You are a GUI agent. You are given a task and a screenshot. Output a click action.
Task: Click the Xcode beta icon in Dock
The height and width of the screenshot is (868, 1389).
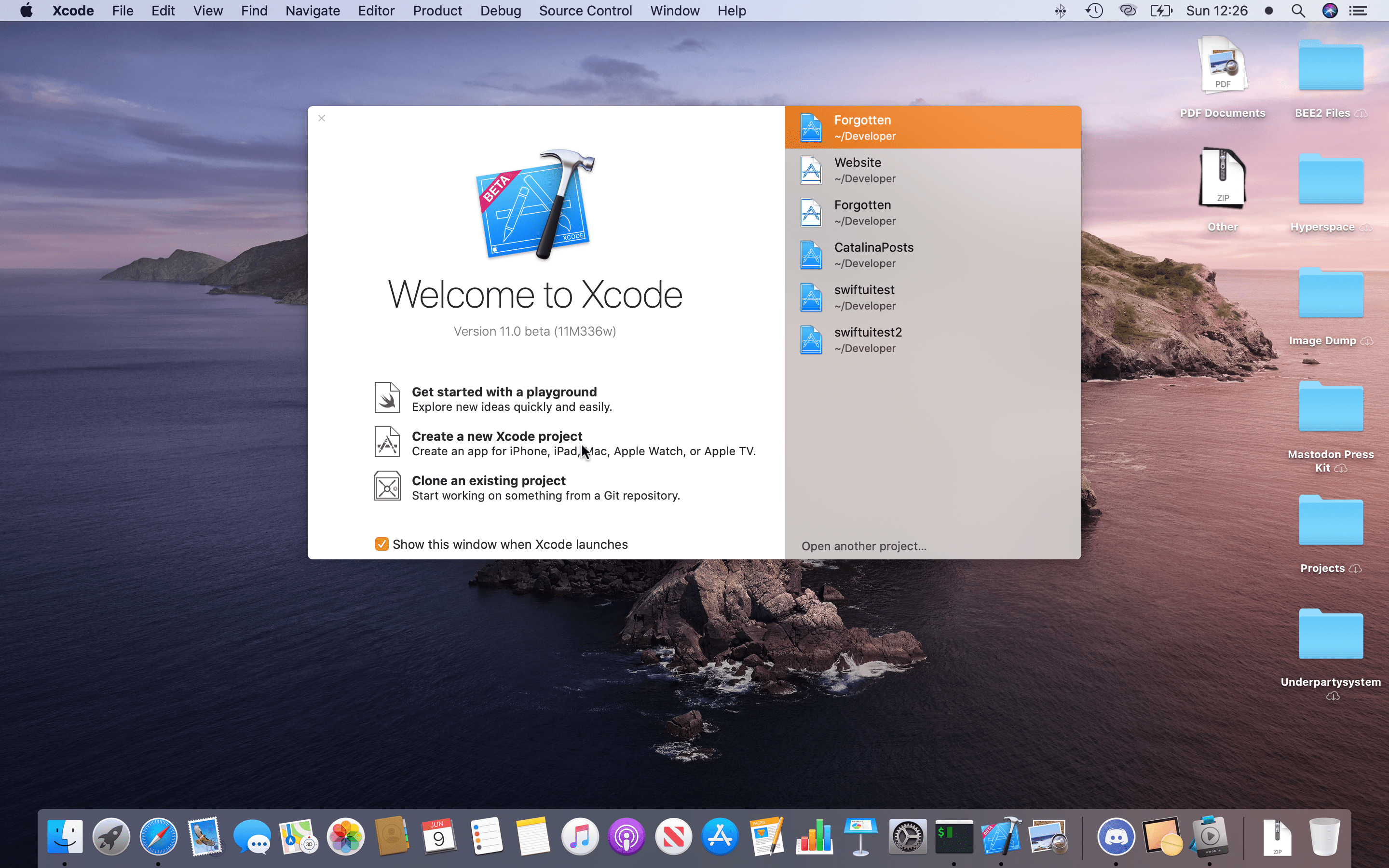click(1002, 836)
